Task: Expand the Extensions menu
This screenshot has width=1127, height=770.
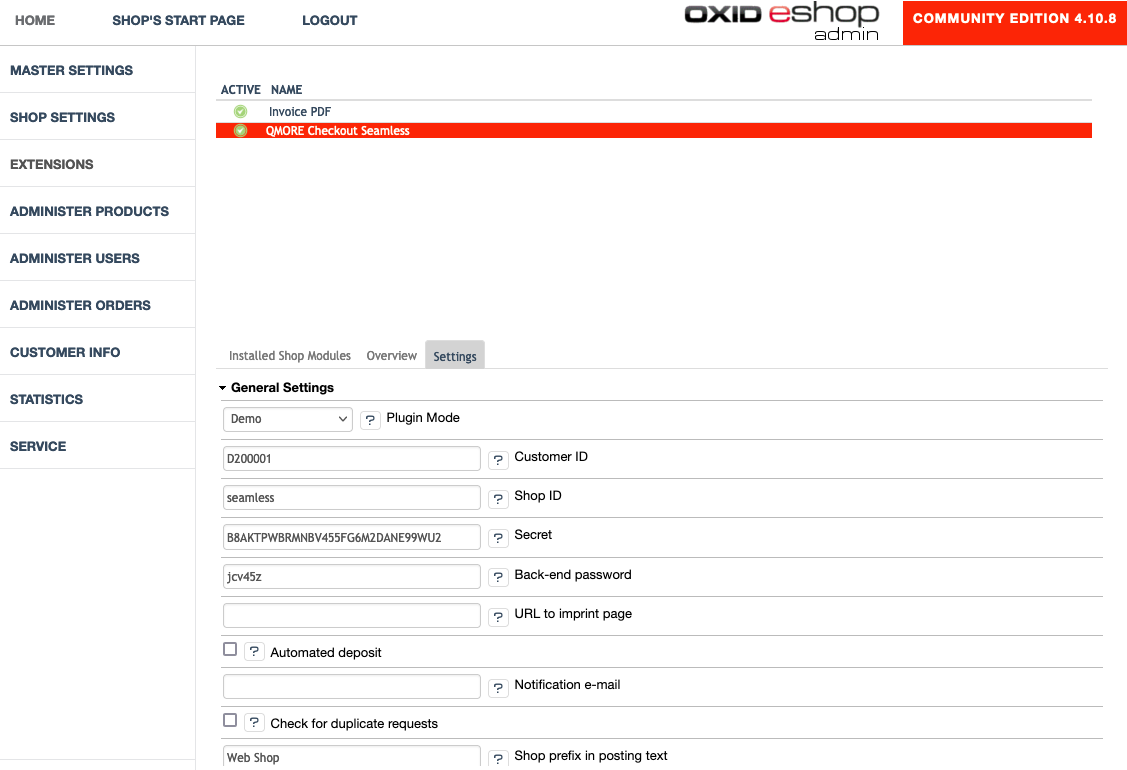Action: pos(52,165)
